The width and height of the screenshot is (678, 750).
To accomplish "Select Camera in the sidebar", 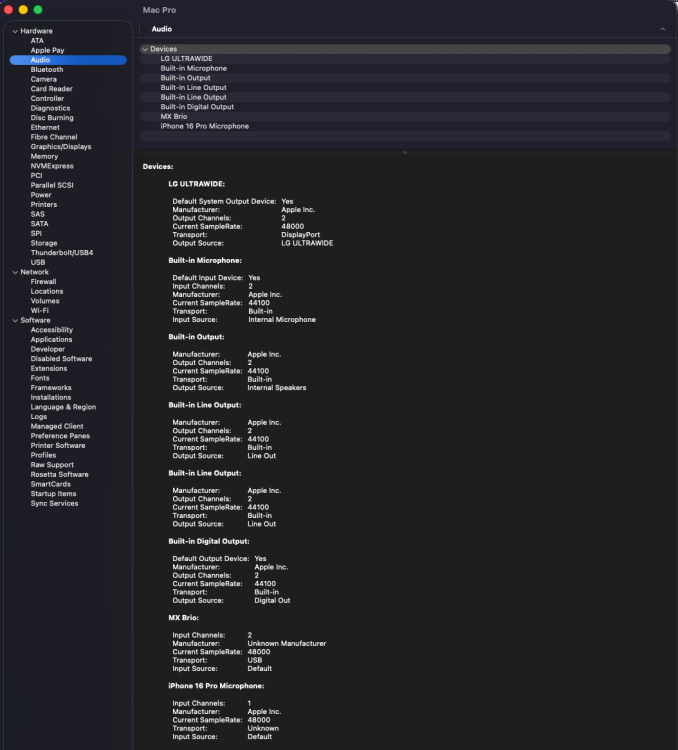I will pyautogui.click(x=44, y=79).
